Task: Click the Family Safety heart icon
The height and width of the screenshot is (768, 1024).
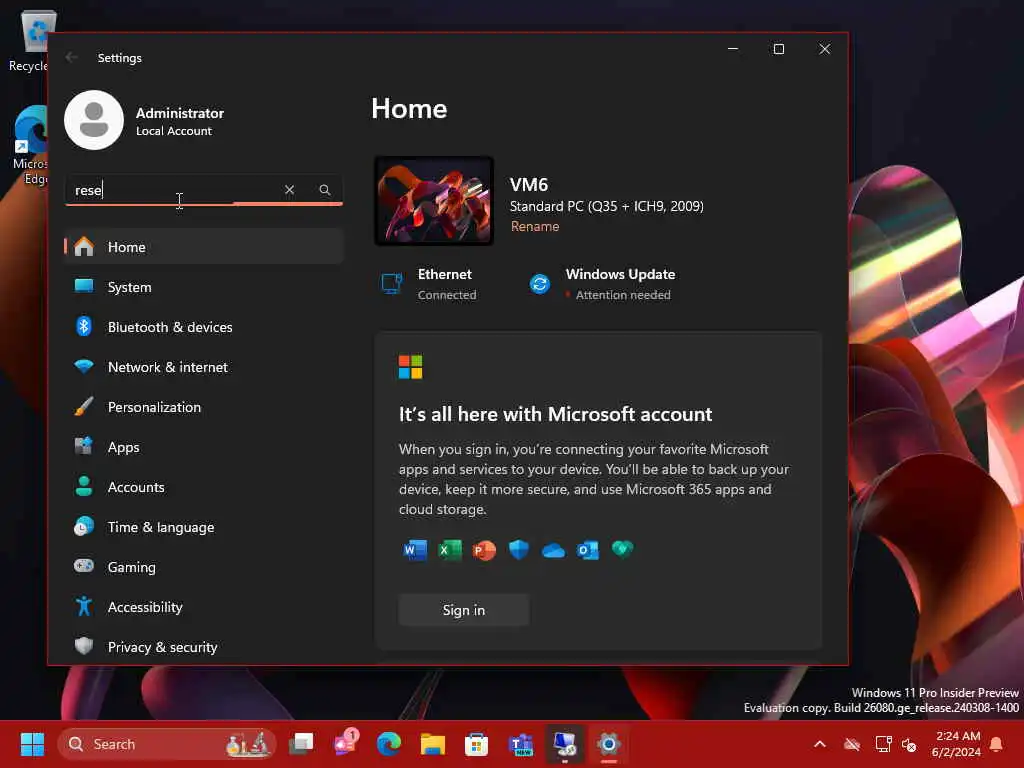Action: [x=622, y=549]
